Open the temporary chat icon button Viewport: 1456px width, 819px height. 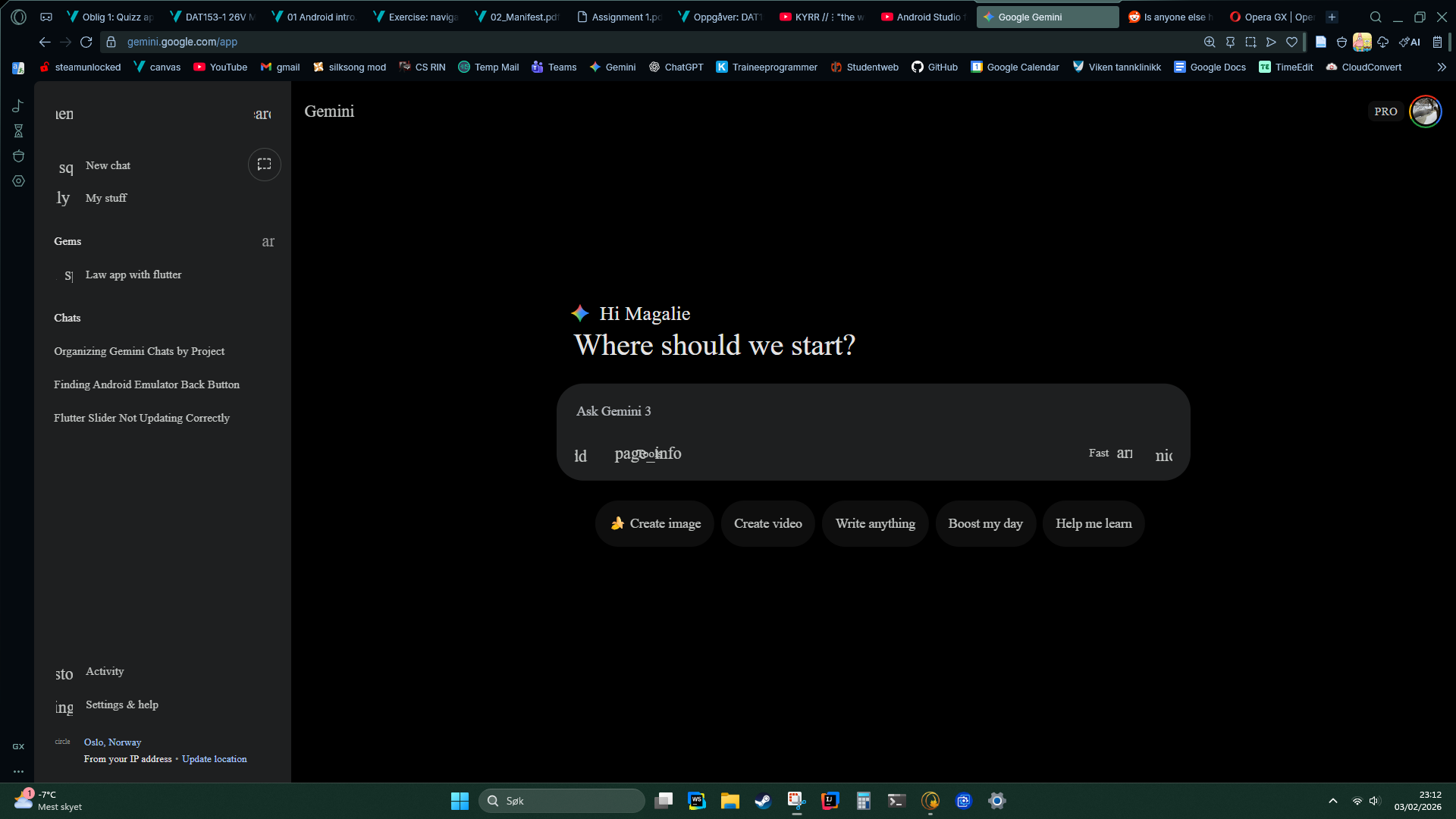click(x=264, y=165)
